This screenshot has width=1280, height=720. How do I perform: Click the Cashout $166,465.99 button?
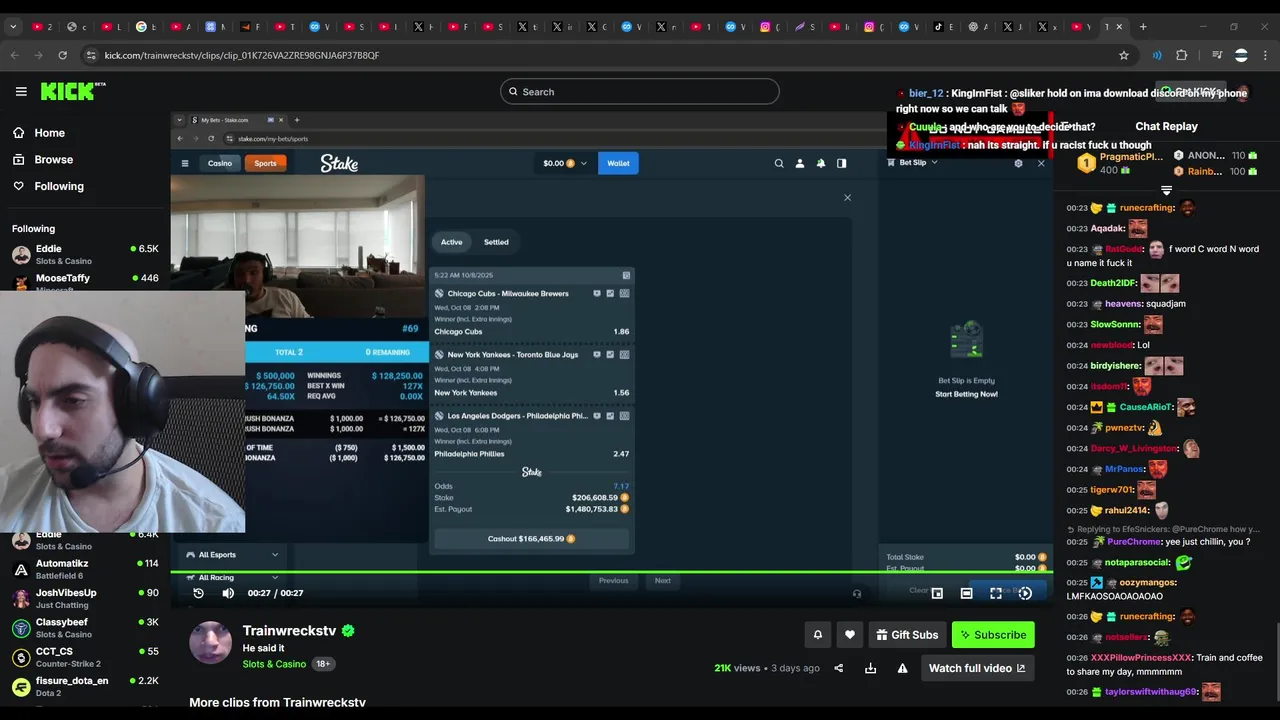tap(531, 539)
